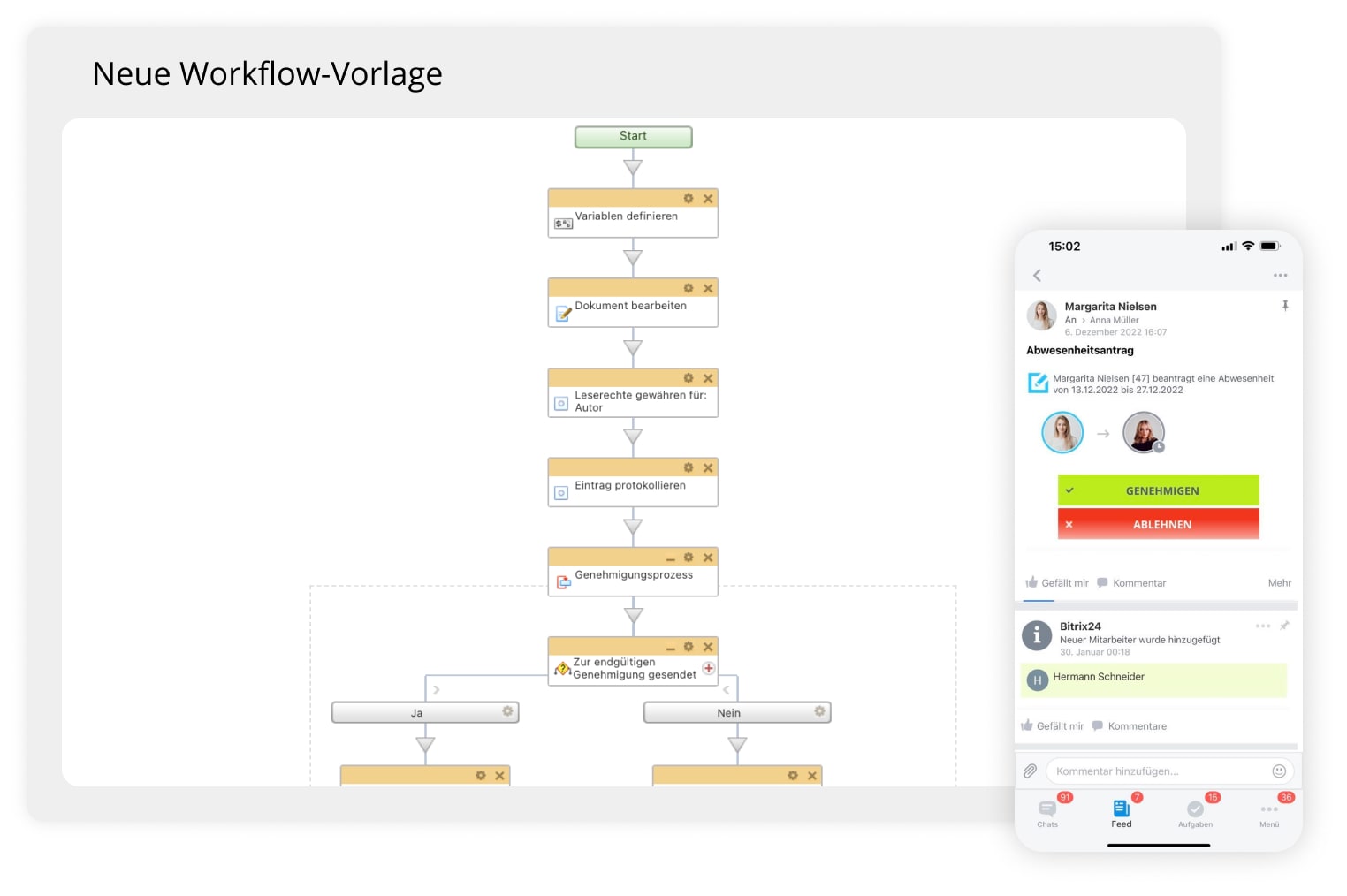Image resolution: width=1347 pixels, height=896 pixels.
Task: Open options menu of Bitrix24 post
Action: 1263,626
